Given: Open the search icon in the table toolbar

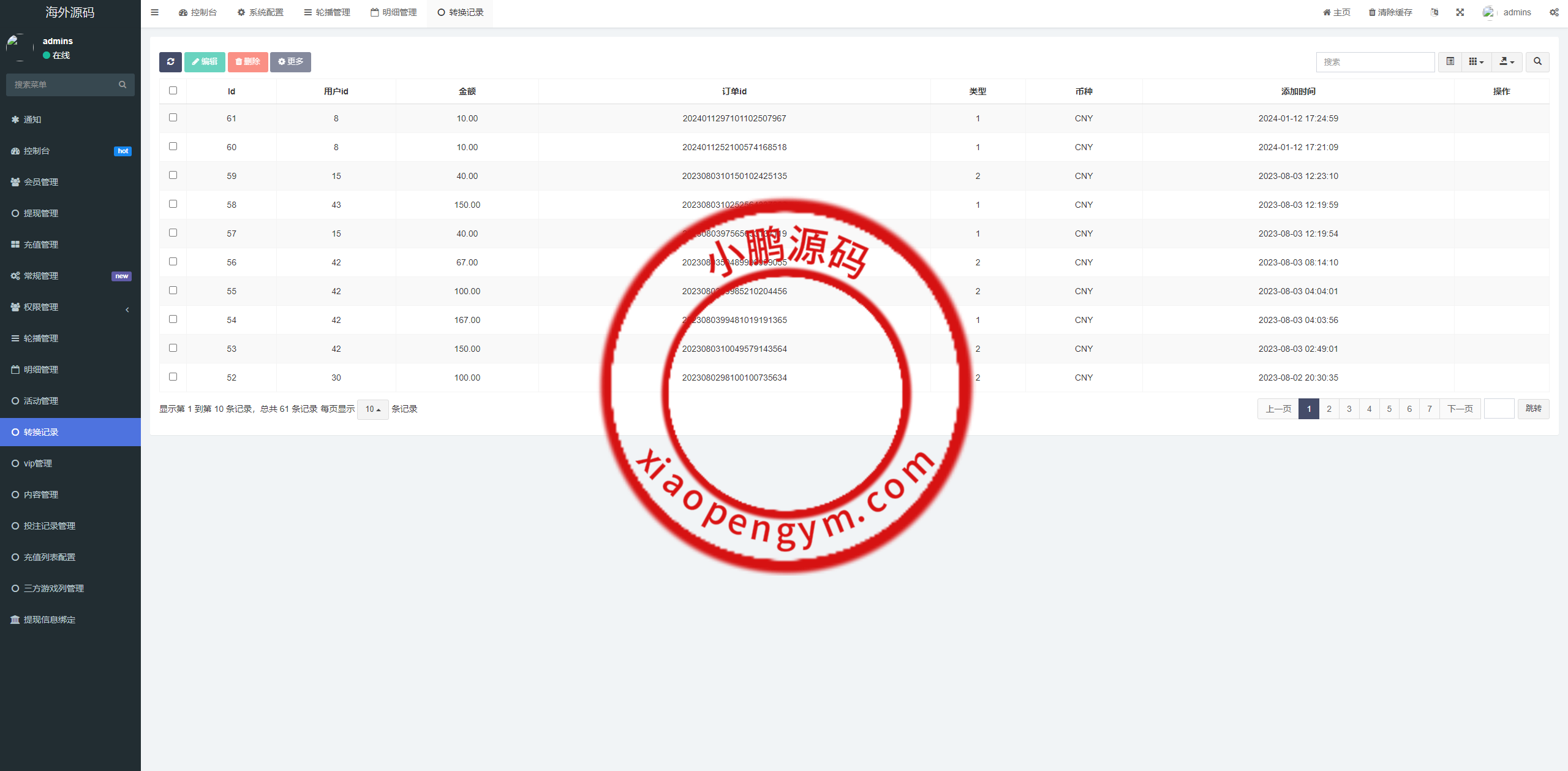Looking at the screenshot, I should [x=1537, y=62].
